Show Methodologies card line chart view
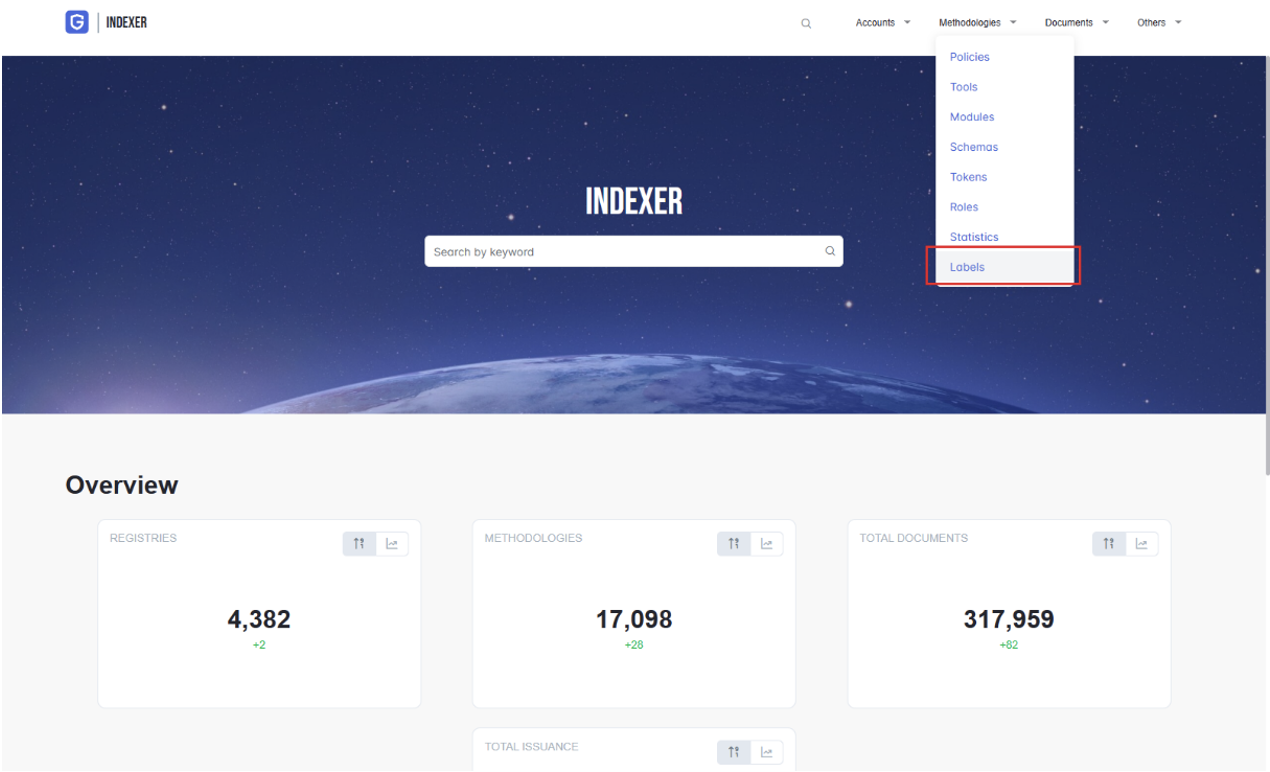Viewport: 1270px width, 772px height. tap(767, 544)
